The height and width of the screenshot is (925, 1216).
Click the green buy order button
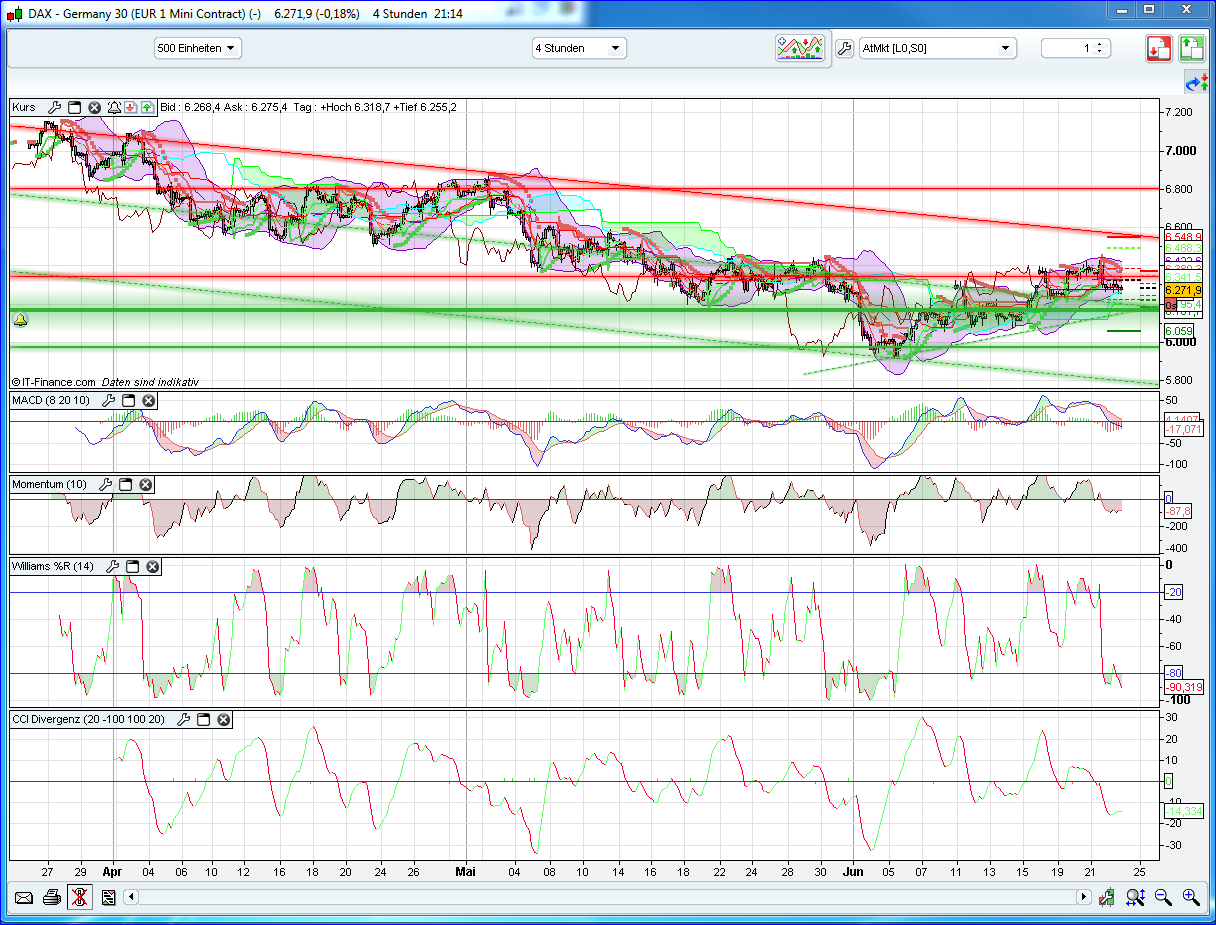tap(1191, 48)
